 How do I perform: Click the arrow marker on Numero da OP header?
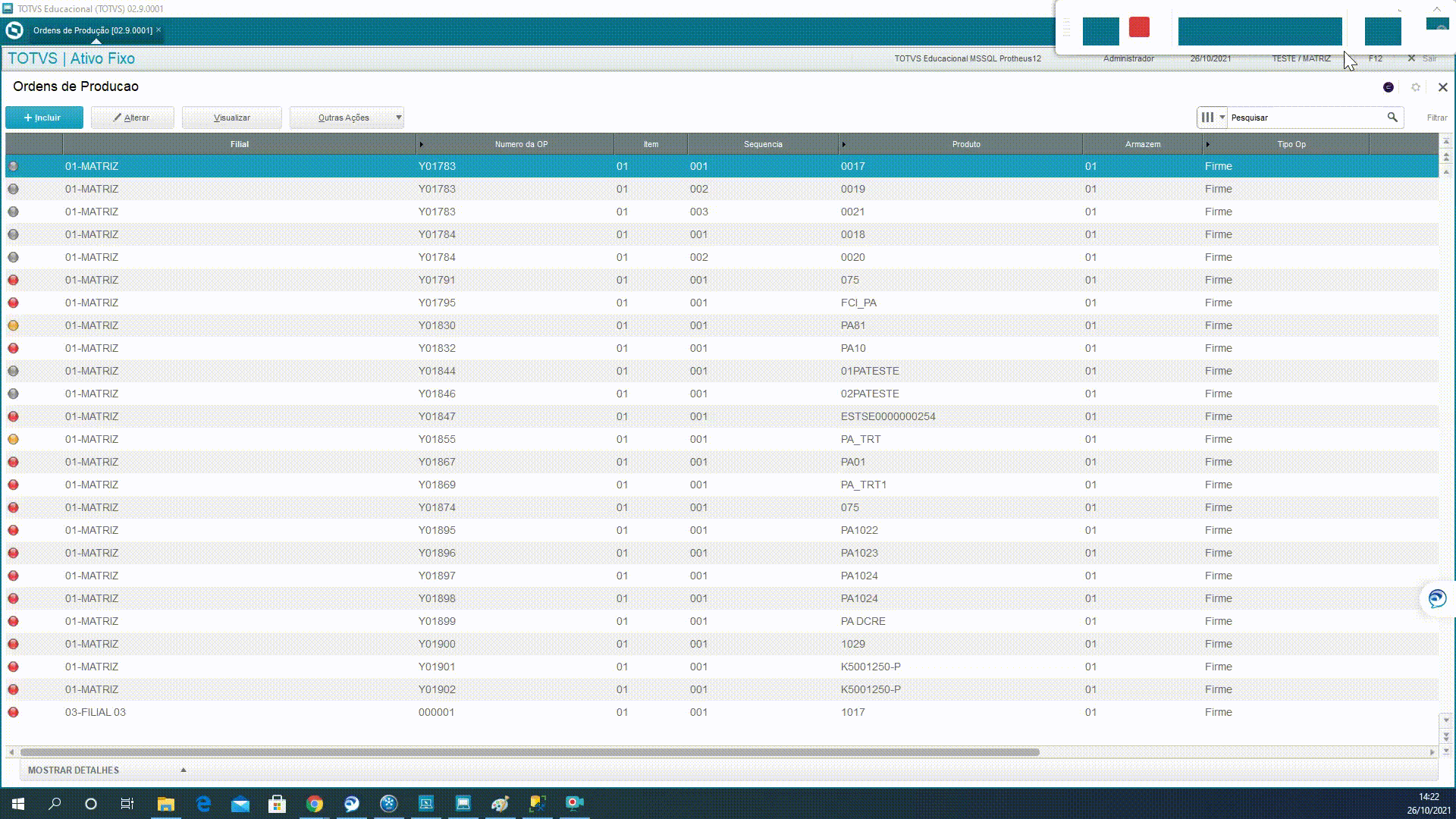point(421,144)
